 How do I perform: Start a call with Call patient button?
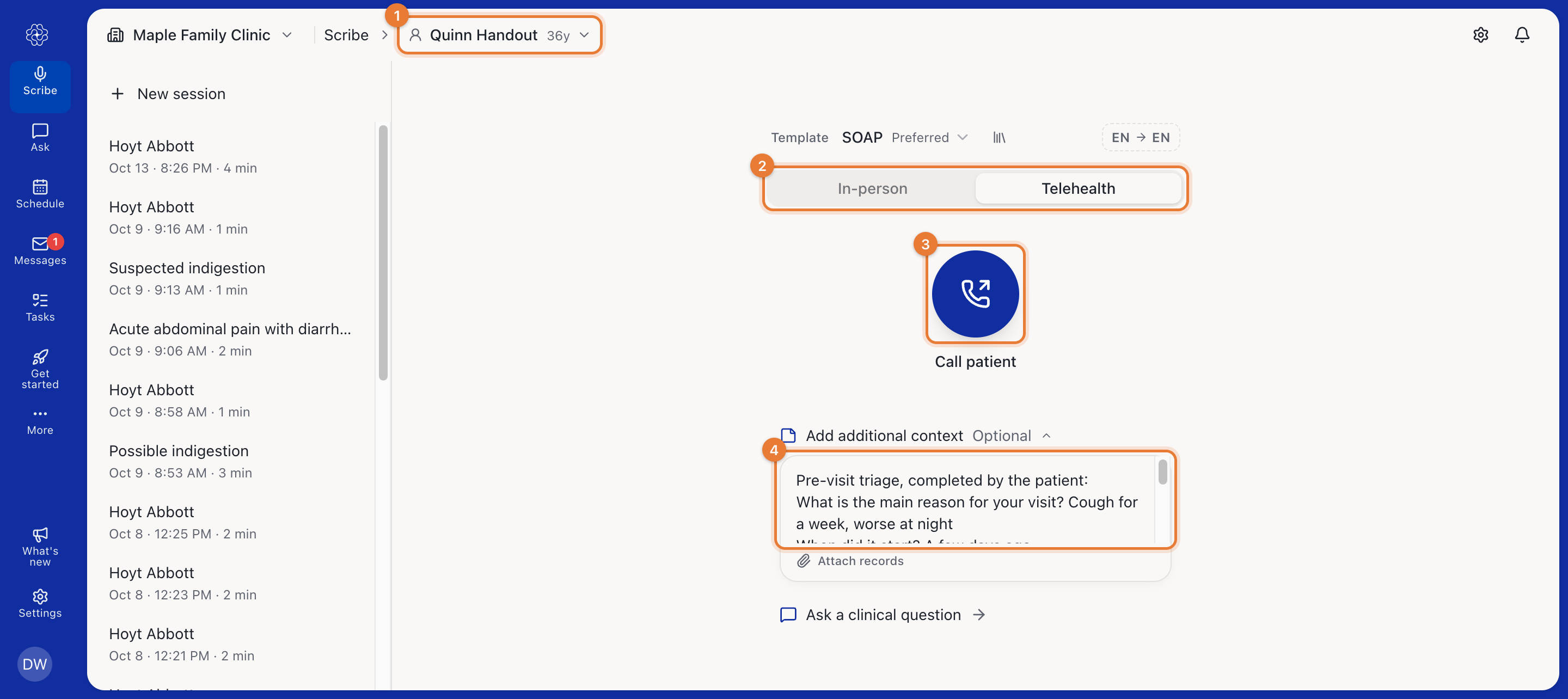[x=975, y=294]
